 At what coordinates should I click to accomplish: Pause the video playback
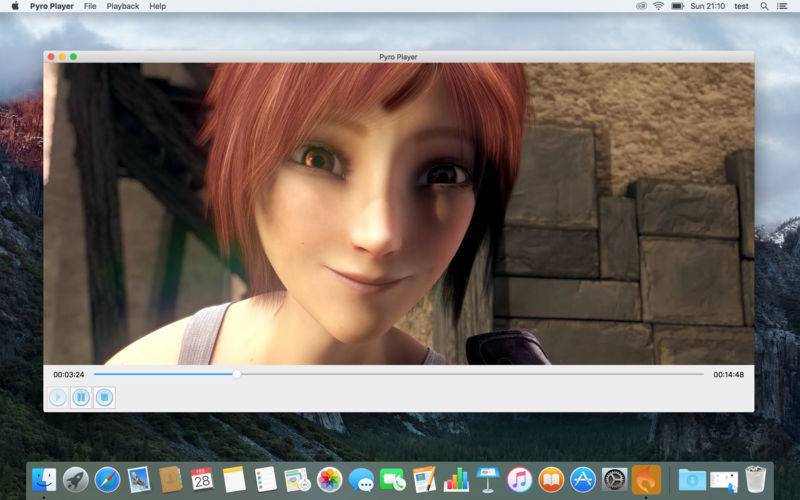81,397
